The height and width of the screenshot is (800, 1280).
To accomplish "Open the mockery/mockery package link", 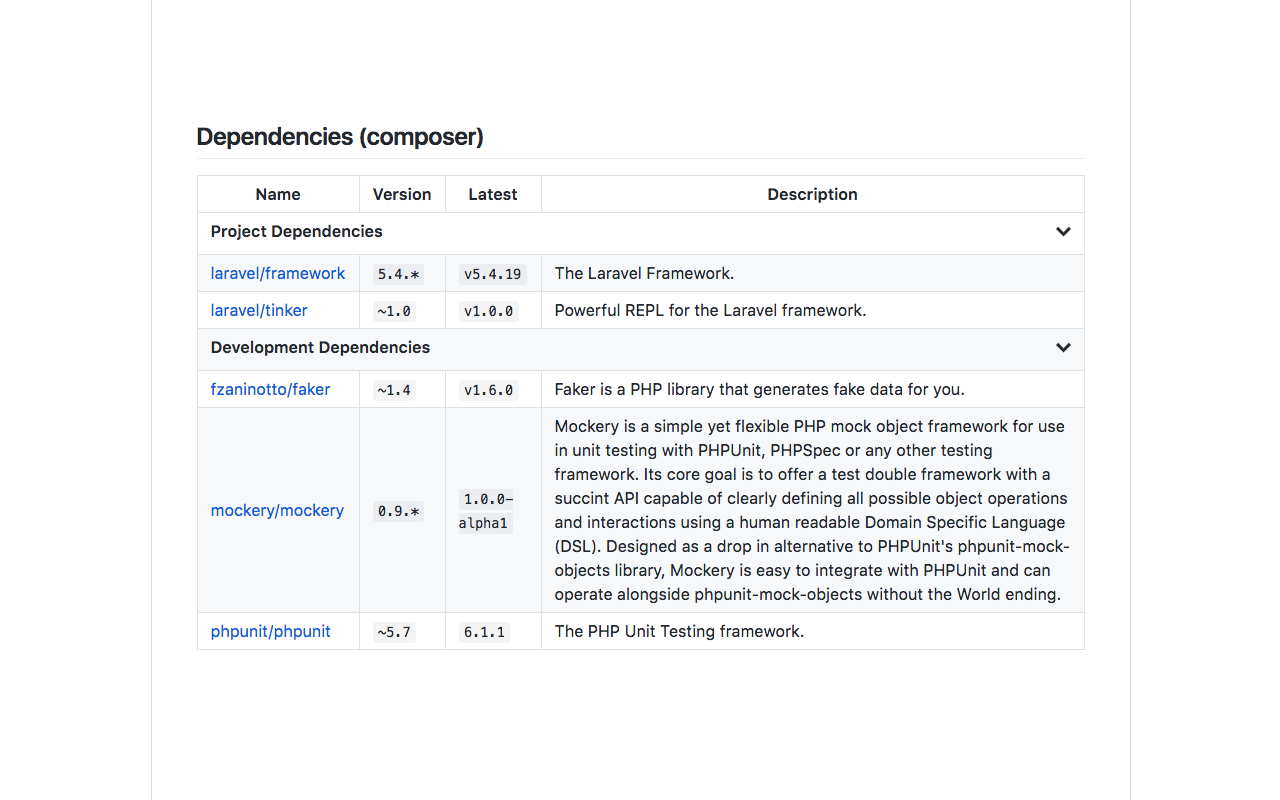I will (x=277, y=510).
